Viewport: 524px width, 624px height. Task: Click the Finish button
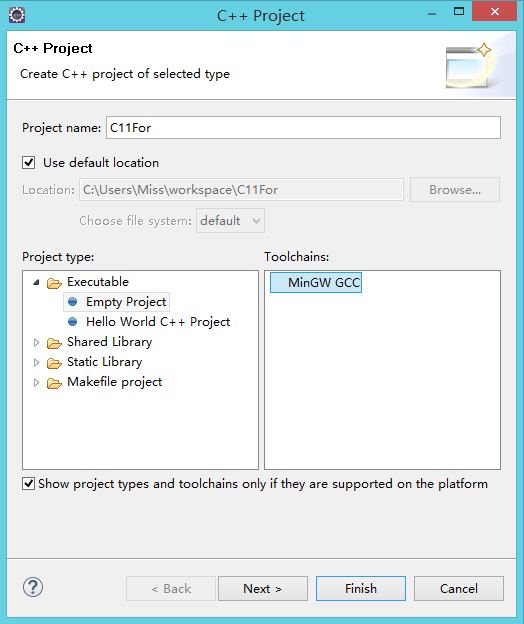(x=361, y=588)
